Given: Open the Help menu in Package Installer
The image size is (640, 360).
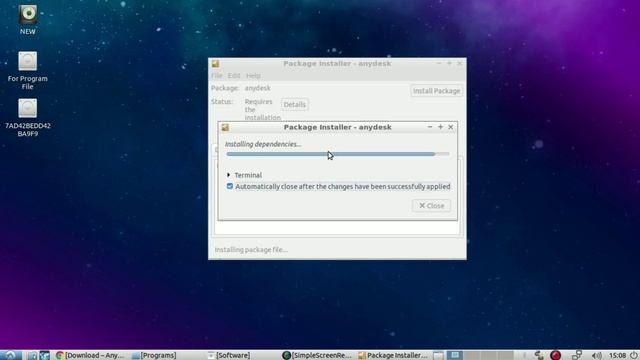Looking at the screenshot, I should point(253,76).
